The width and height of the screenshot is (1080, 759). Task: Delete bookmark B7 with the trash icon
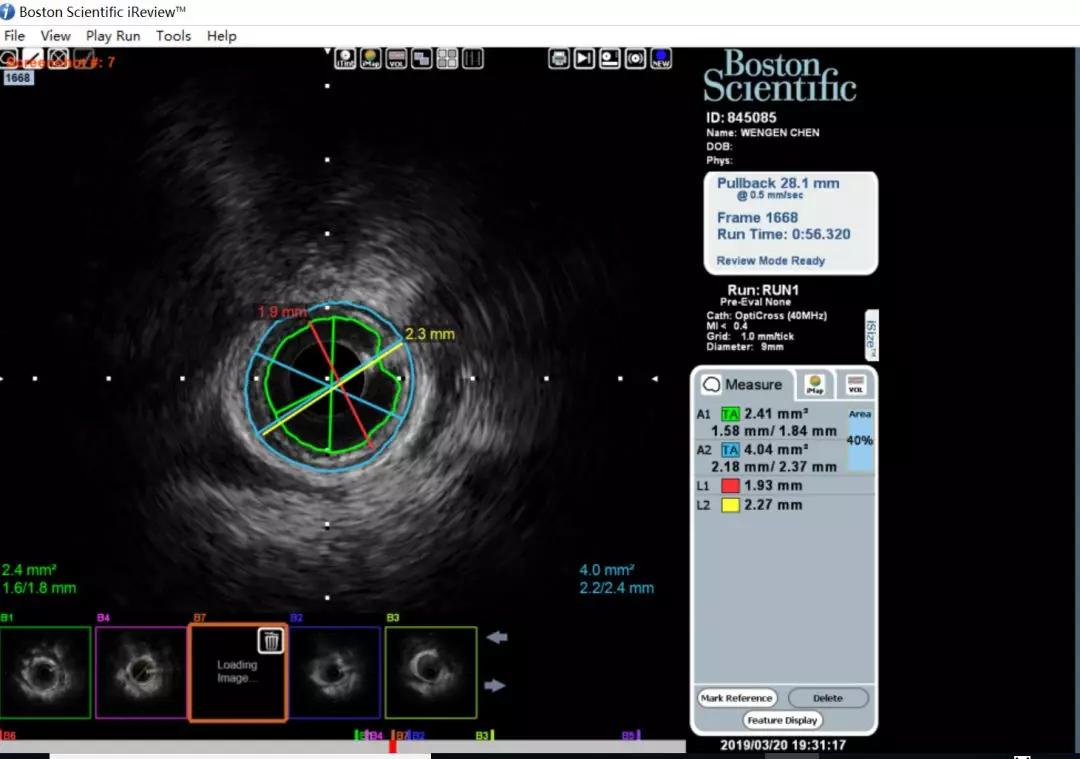coord(271,641)
